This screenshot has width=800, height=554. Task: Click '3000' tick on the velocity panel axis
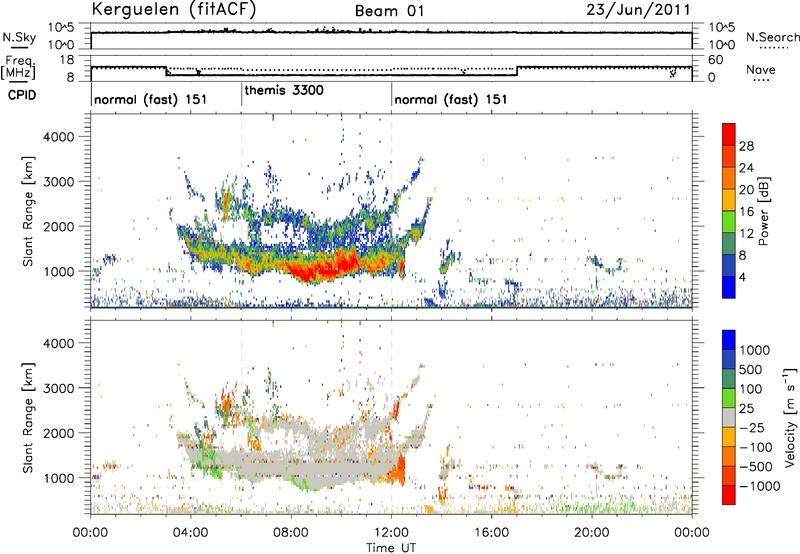[58, 388]
